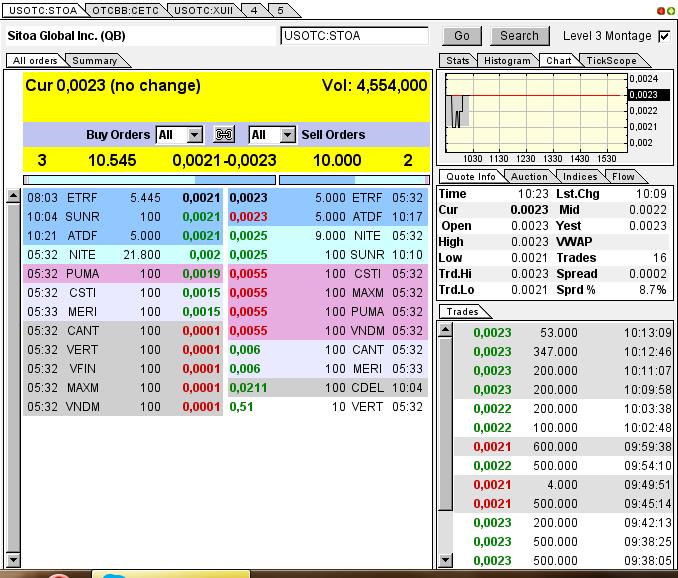Image resolution: width=678 pixels, height=578 pixels.
Task: Open the Histogram tab
Action: [x=506, y=61]
